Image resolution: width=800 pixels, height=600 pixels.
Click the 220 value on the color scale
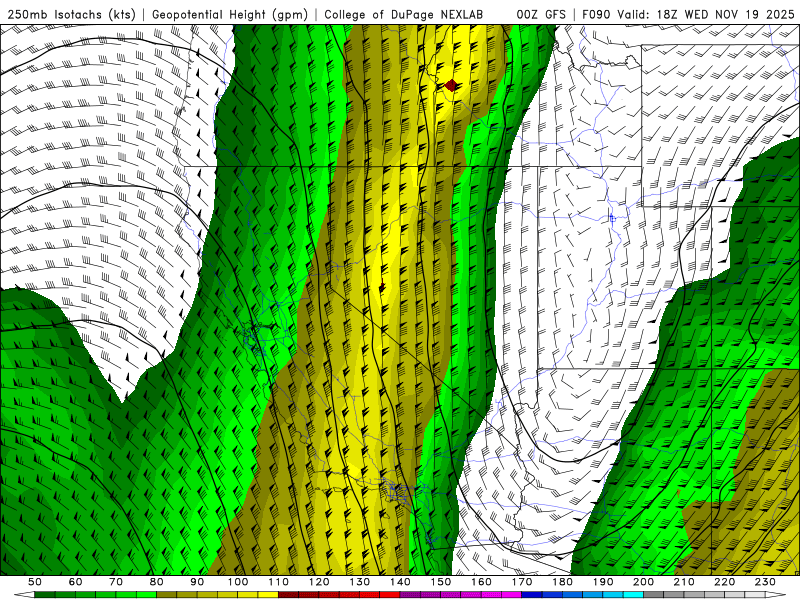click(724, 582)
